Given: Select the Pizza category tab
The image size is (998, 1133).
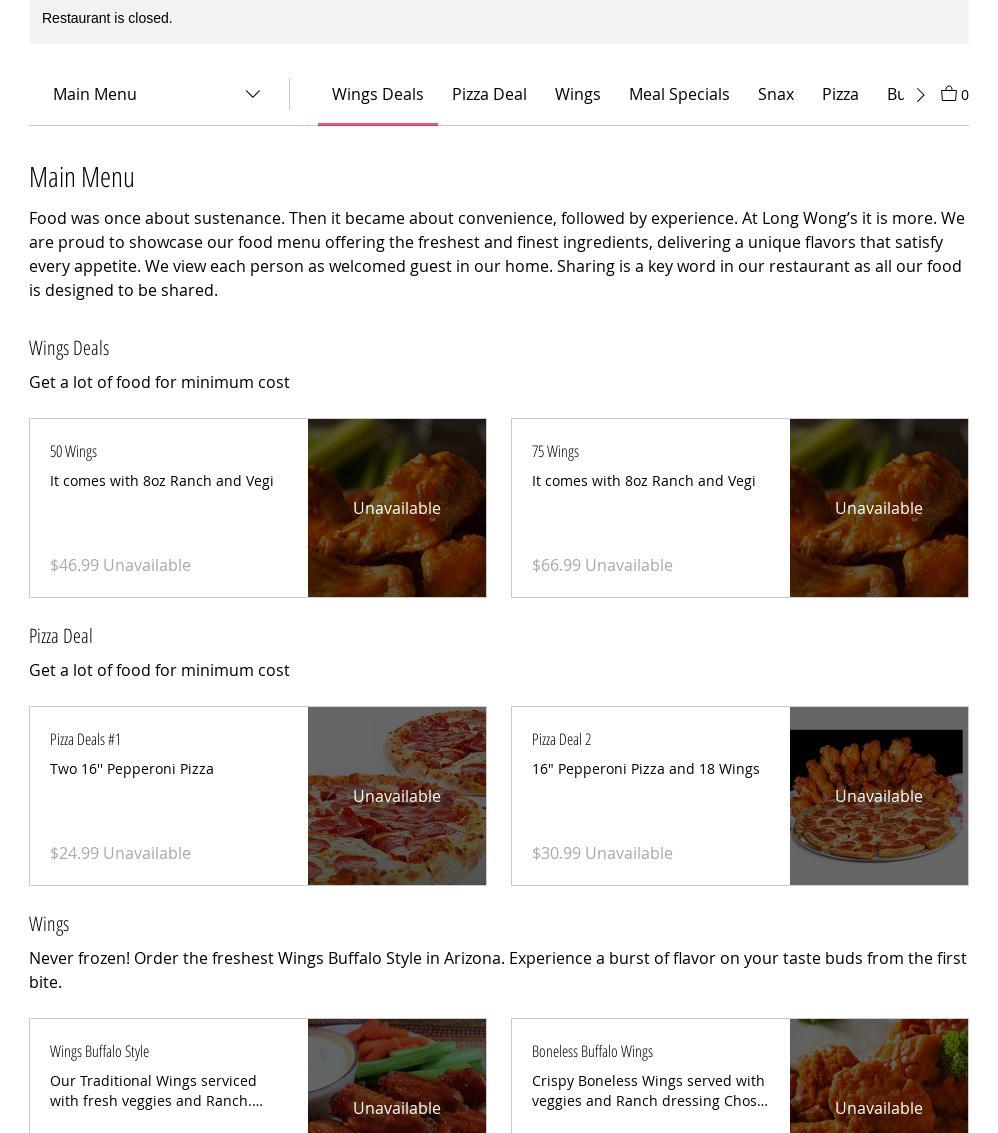Looking at the screenshot, I should (840, 95).
